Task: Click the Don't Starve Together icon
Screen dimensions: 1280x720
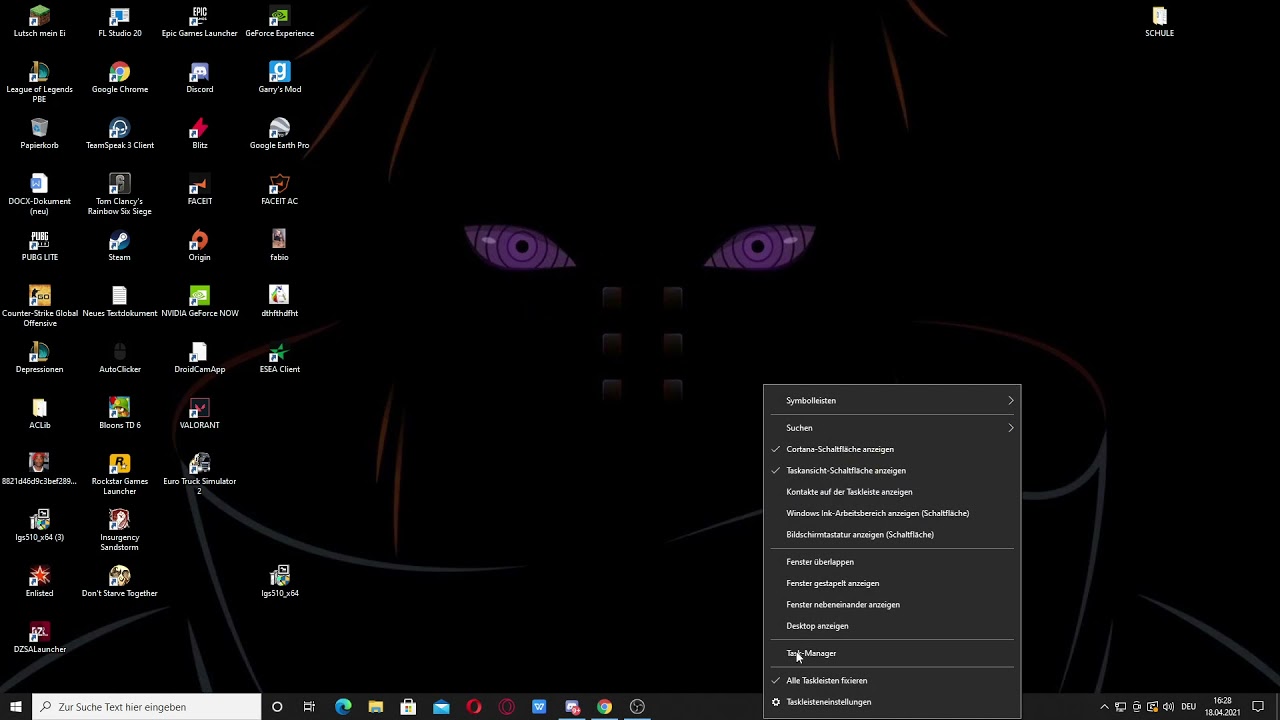Action: (119, 582)
